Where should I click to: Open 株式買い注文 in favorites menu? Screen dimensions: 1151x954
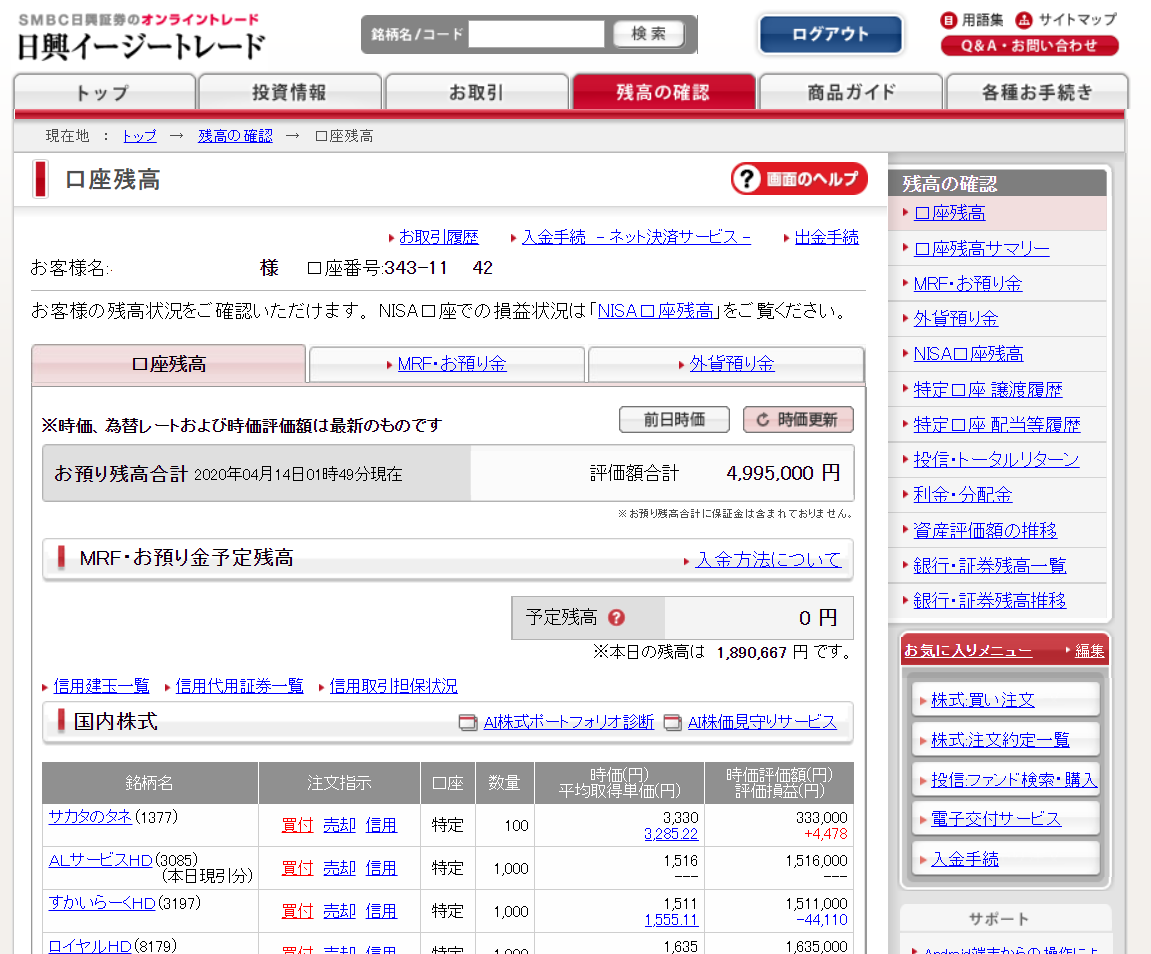[x=982, y=700]
